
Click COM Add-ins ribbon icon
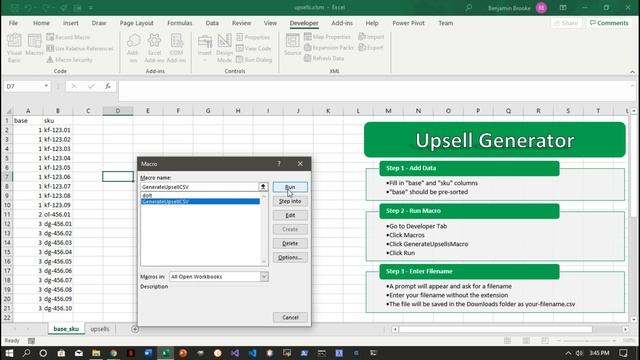(x=176, y=48)
